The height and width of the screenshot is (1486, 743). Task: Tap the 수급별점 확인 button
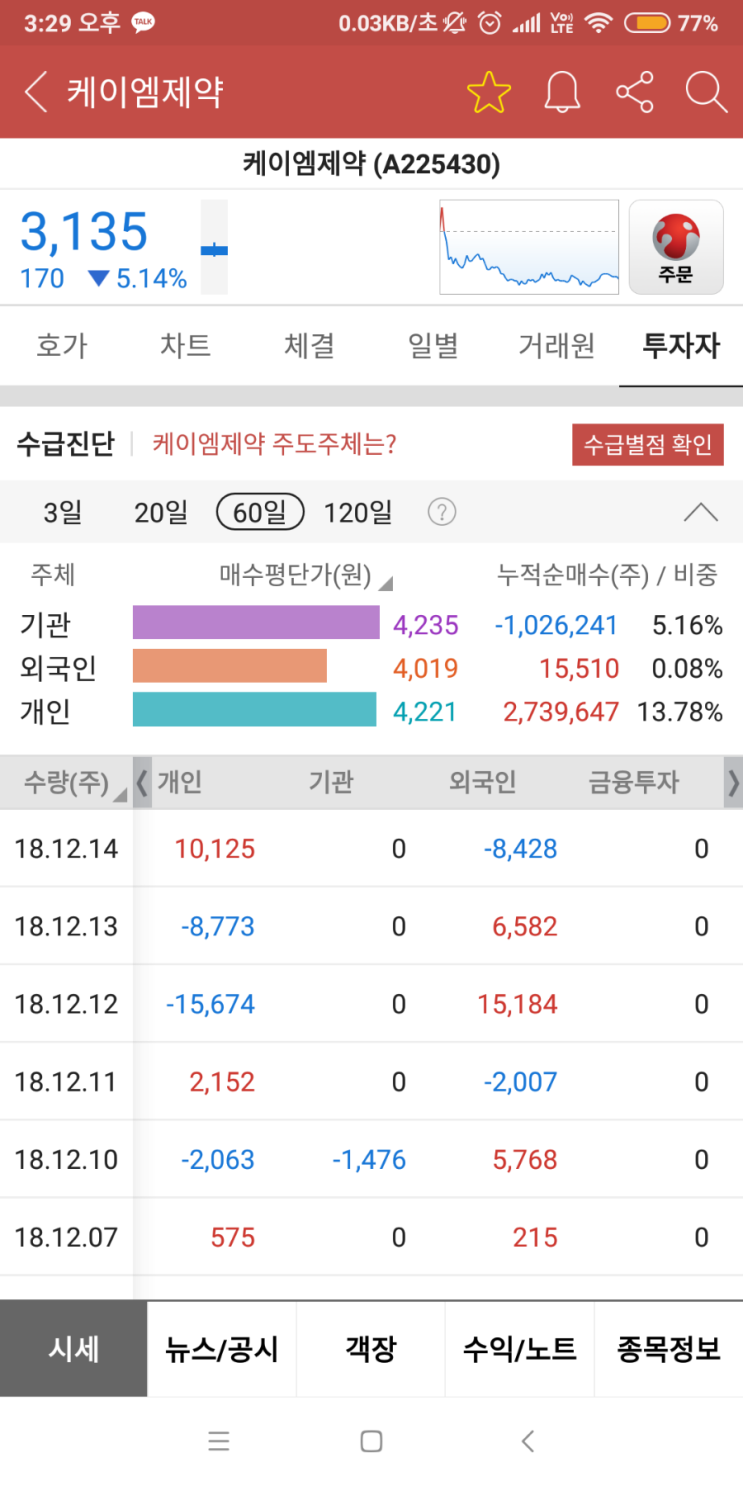click(648, 445)
